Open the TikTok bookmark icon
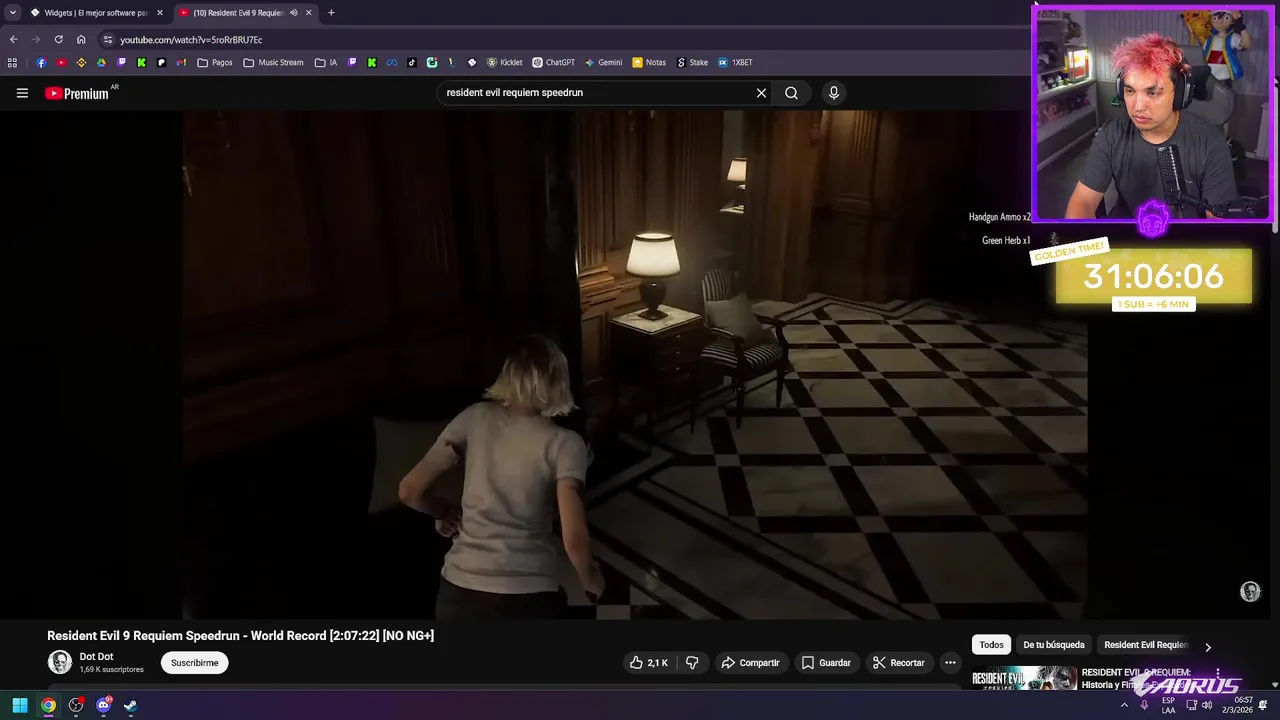1280x720 pixels. (411, 62)
